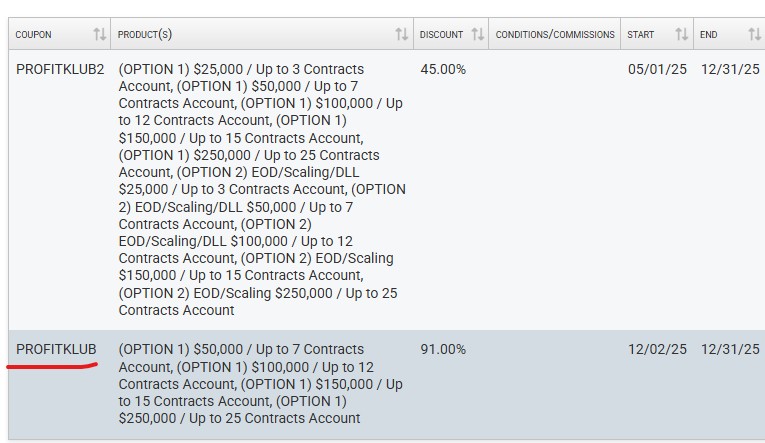This screenshot has width=765, height=443.
Task: Click the 12/02/25 start date
Action: (657, 349)
